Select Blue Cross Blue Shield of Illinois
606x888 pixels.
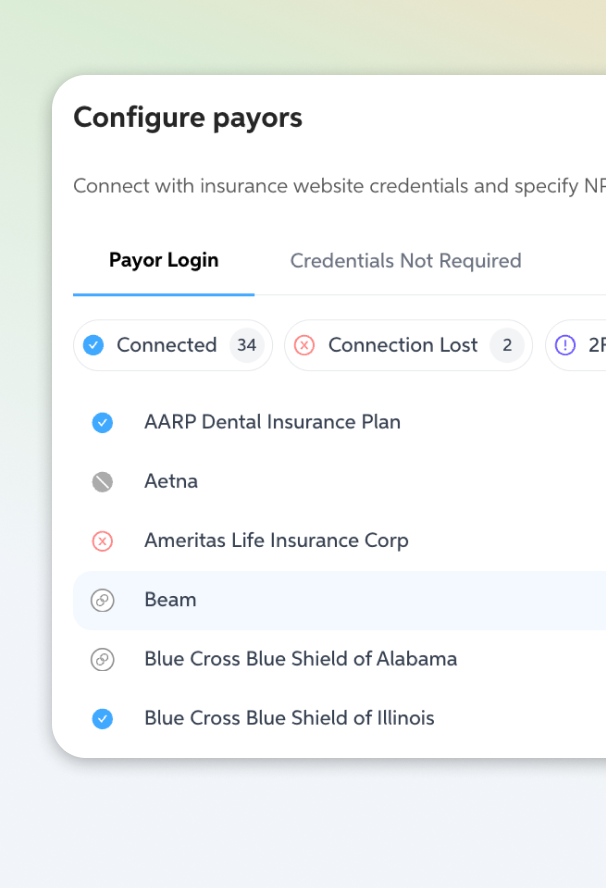pyautogui.click(x=289, y=718)
